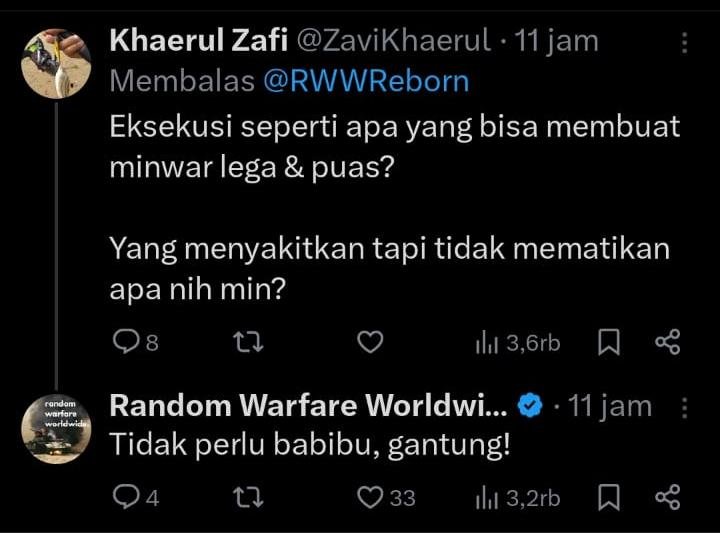The height and width of the screenshot is (533, 720).
Task: Like the tweet with 33 likes
Action: tap(386, 498)
